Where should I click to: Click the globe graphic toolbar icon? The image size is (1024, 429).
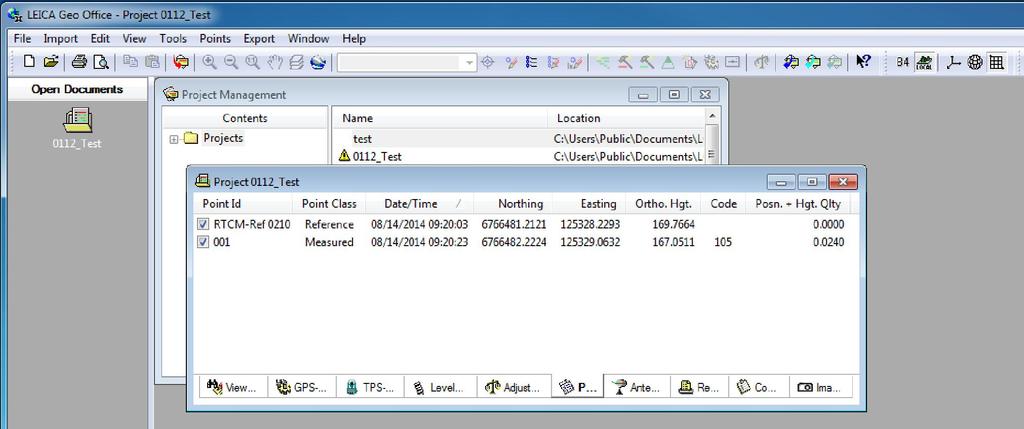318,62
